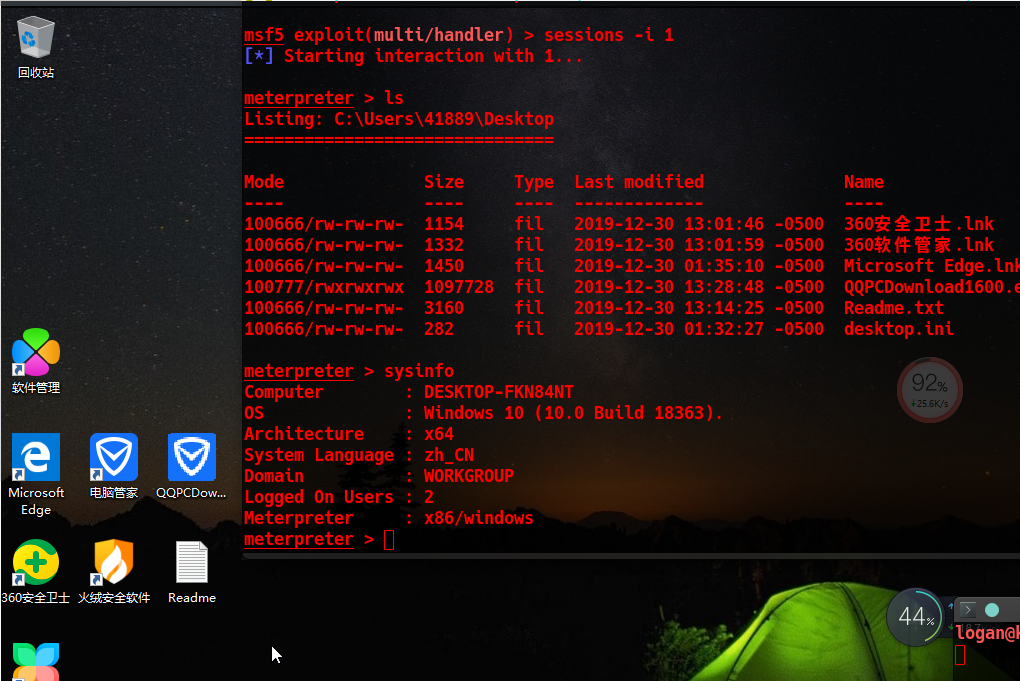Click the 'sysinfo' command text
Viewport: 1020px width, 681px height.
tap(419, 371)
